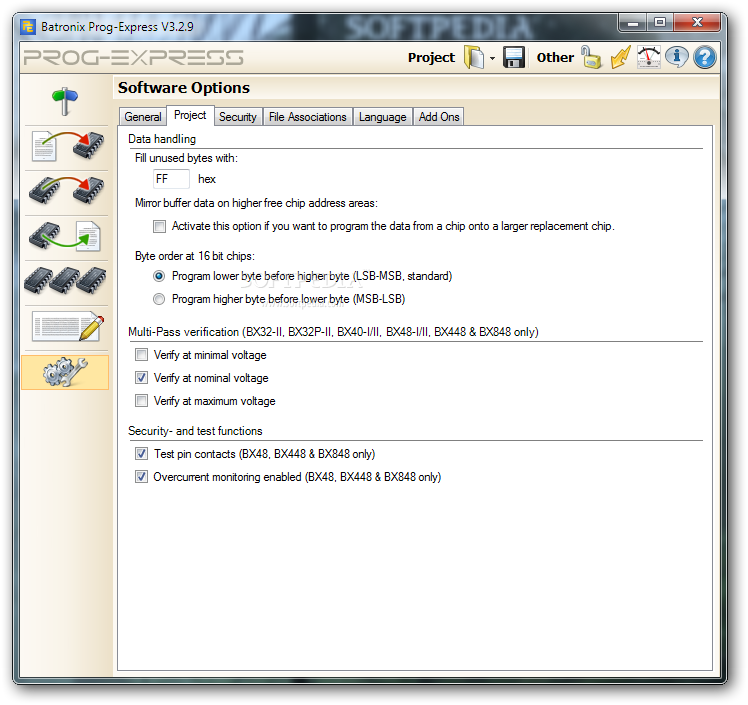Select the three chips sidebar icon
Screen dimensions: 748x705
click(65, 280)
